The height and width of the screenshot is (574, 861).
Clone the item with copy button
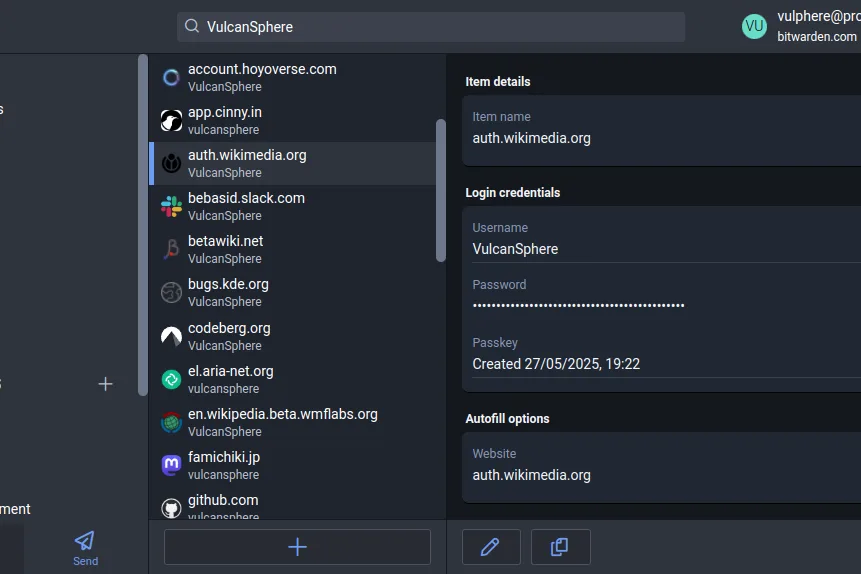[x=560, y=547]
